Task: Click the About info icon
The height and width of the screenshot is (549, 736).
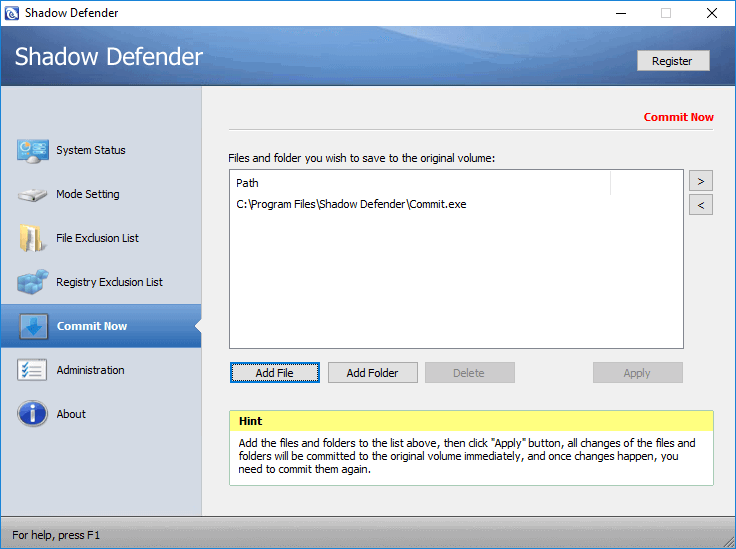Action: point(32,414)
